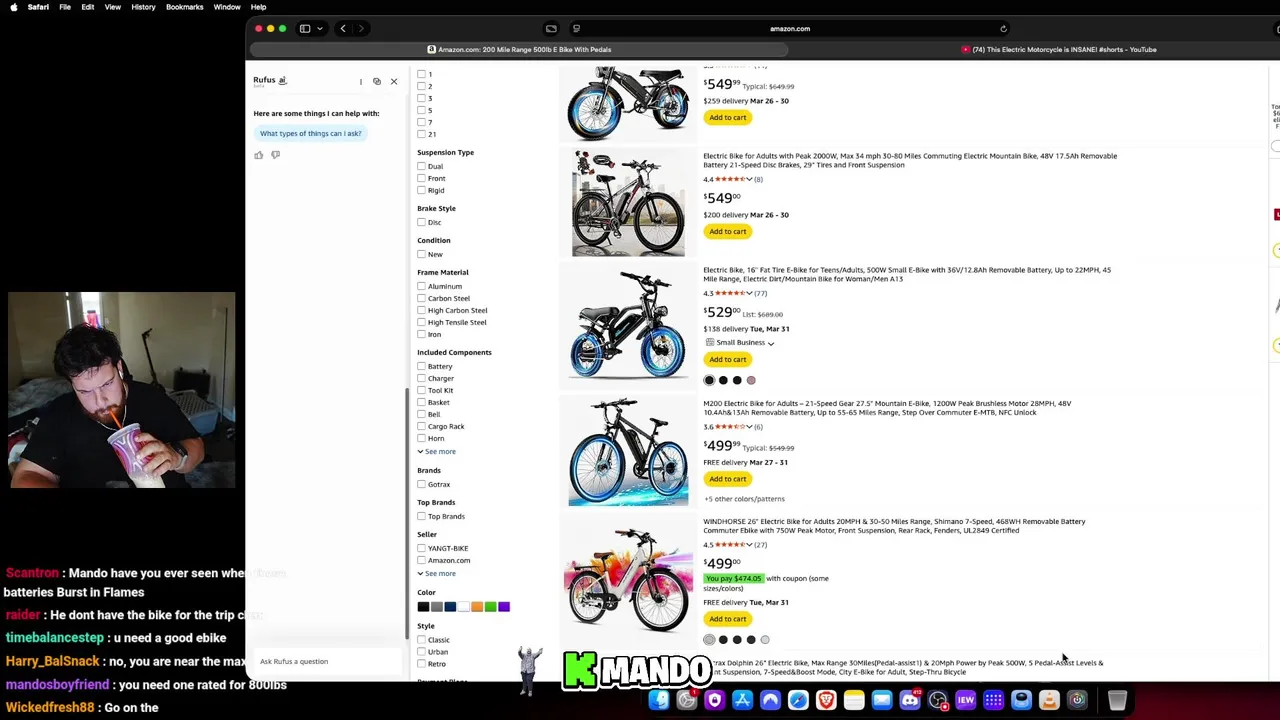The image size is (1280, 720).
Task: Check the Amazon.com seller filter
Action: point(421,560)
